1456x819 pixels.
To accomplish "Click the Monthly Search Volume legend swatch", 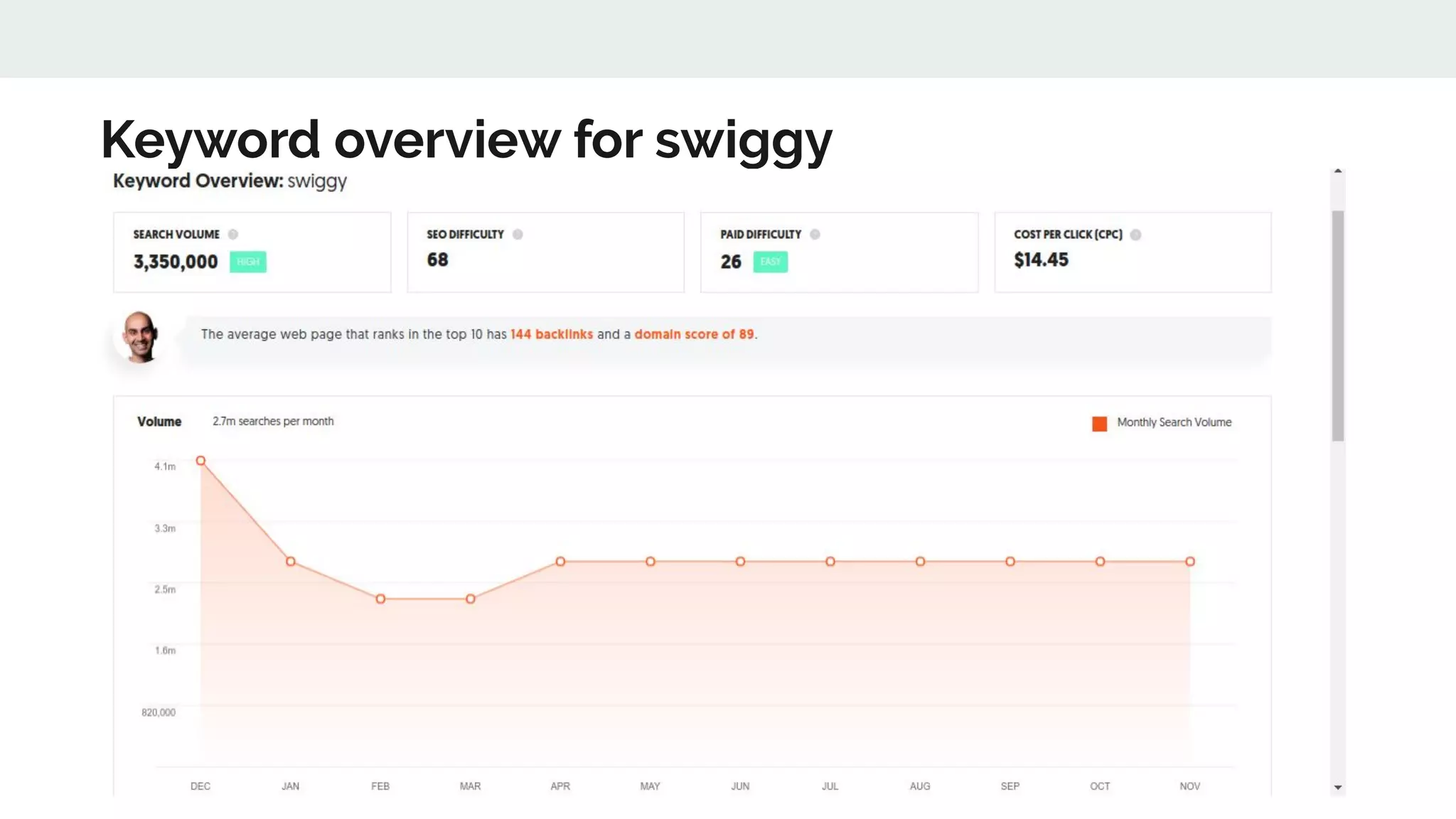I will (x=1099, y=424).
